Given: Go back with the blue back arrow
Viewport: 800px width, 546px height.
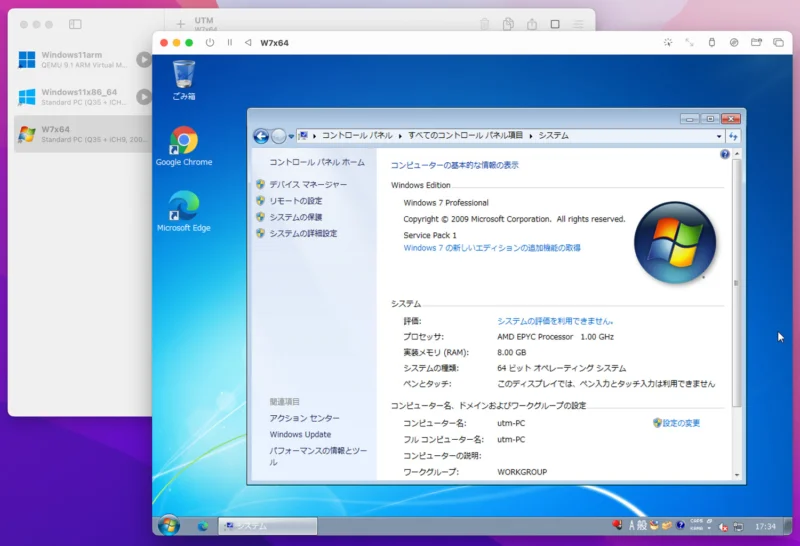Looking at the screenshot, I should point(261,136).
